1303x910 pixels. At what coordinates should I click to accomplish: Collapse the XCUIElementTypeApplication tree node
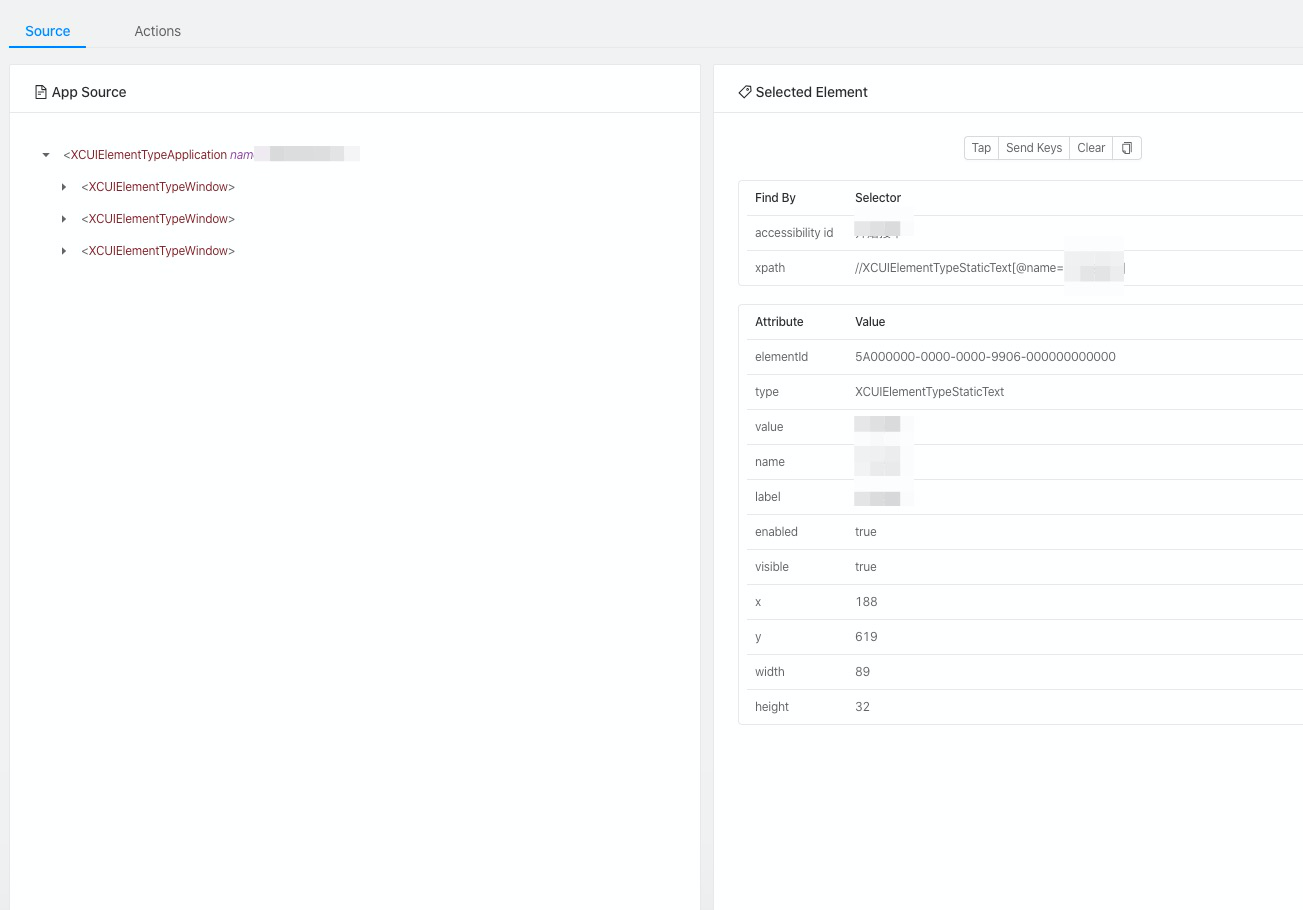click(x=46, y=155)
